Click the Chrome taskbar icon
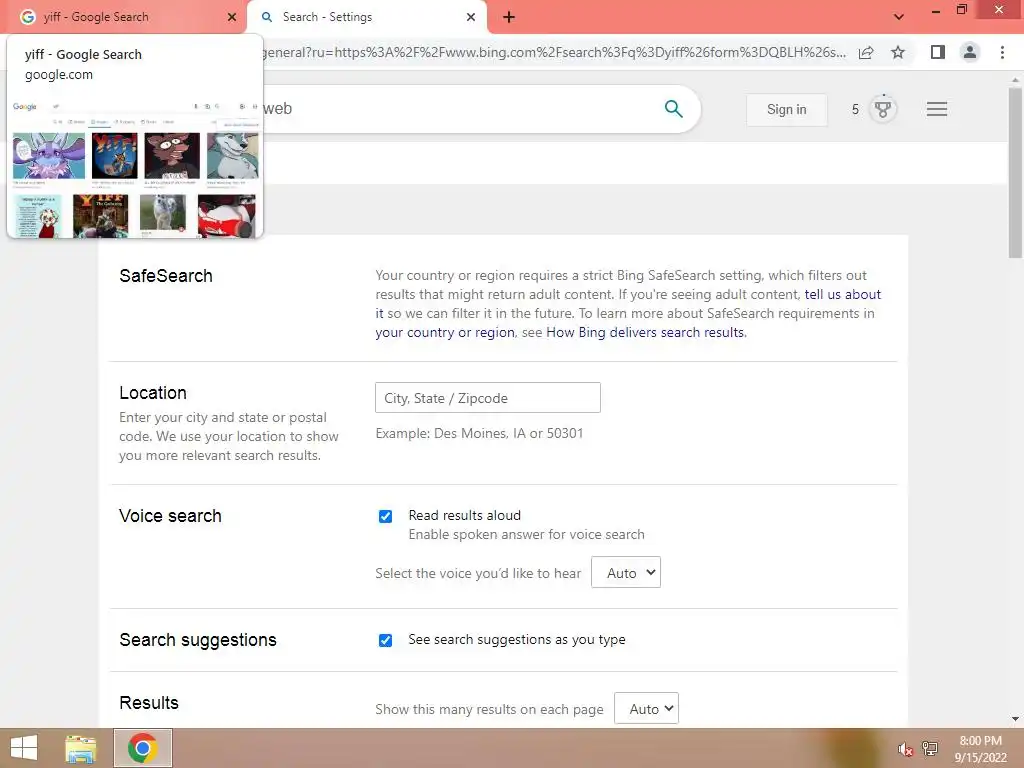 tap(143, 748)
